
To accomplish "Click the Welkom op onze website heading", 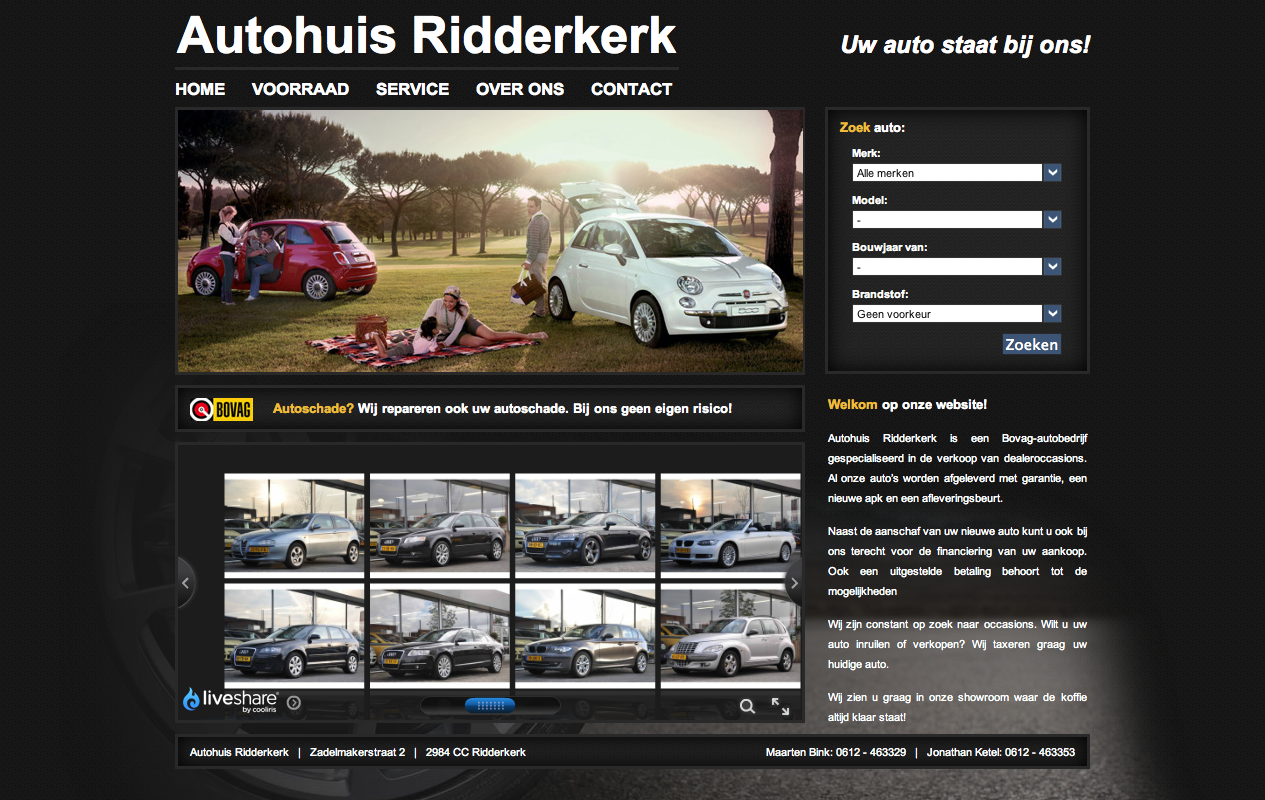I will point(907,405).
